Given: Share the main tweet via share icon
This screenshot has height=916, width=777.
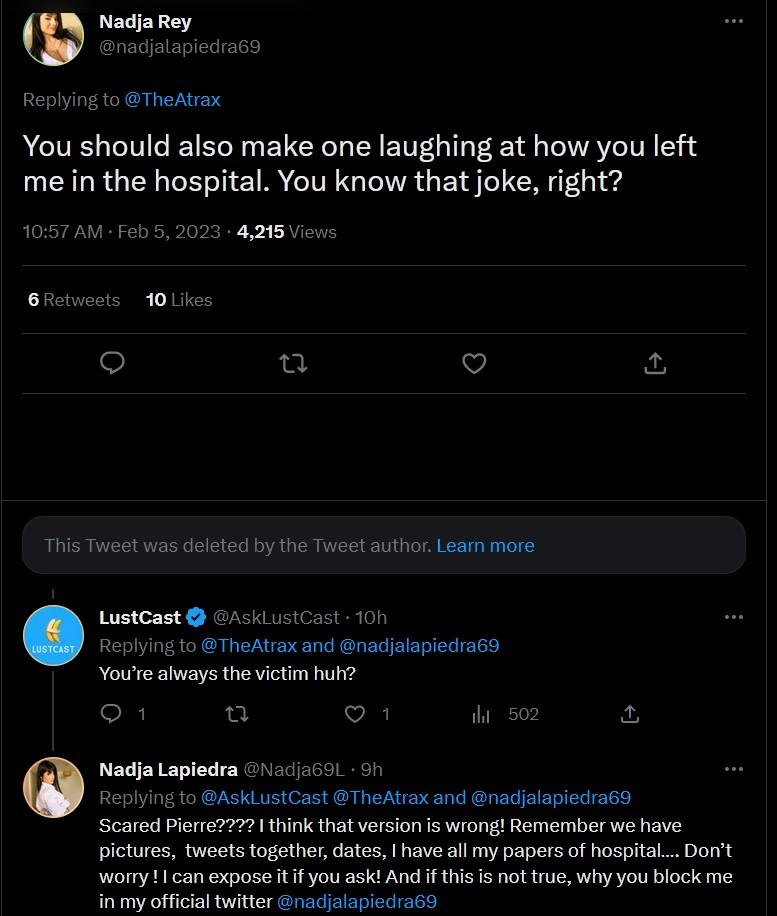Looking at the screenshot, I should coord(655,363).
